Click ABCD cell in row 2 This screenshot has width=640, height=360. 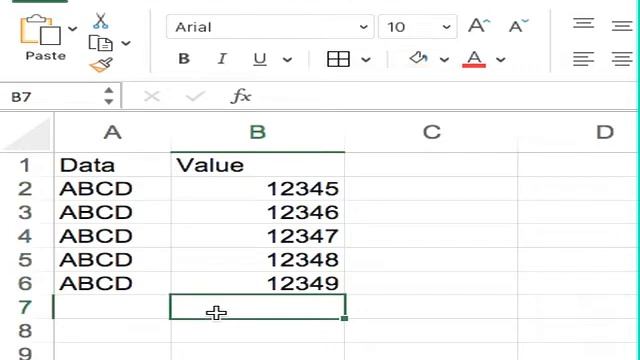click(112, 189)
